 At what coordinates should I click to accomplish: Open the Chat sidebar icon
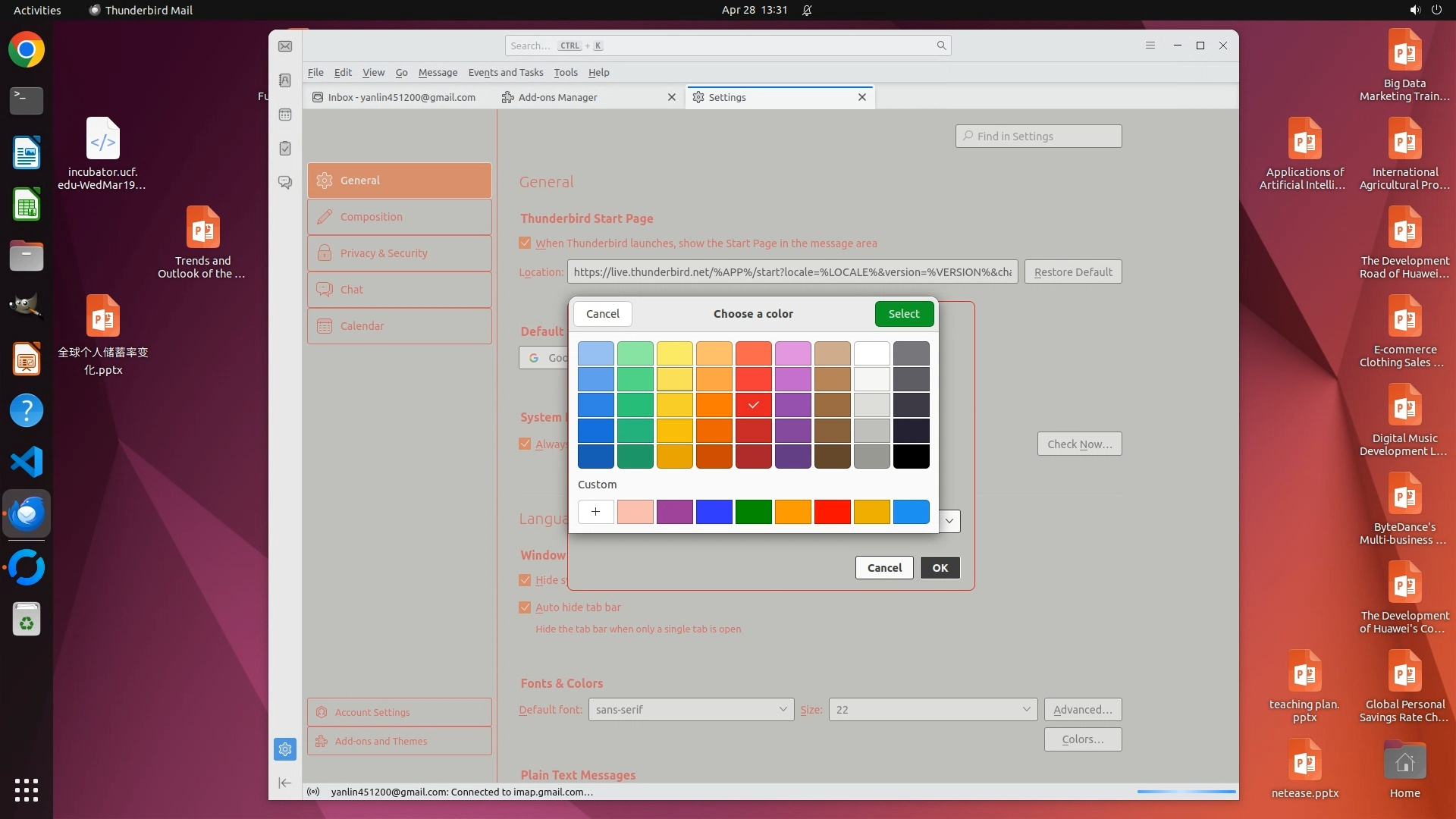pyautogui.click(x=285, y=183)
